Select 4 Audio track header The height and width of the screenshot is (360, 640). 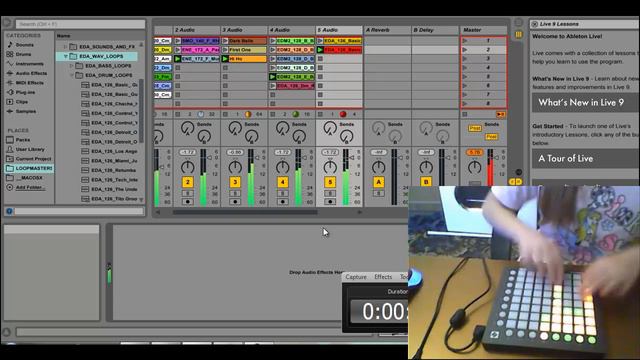[292, 30]
